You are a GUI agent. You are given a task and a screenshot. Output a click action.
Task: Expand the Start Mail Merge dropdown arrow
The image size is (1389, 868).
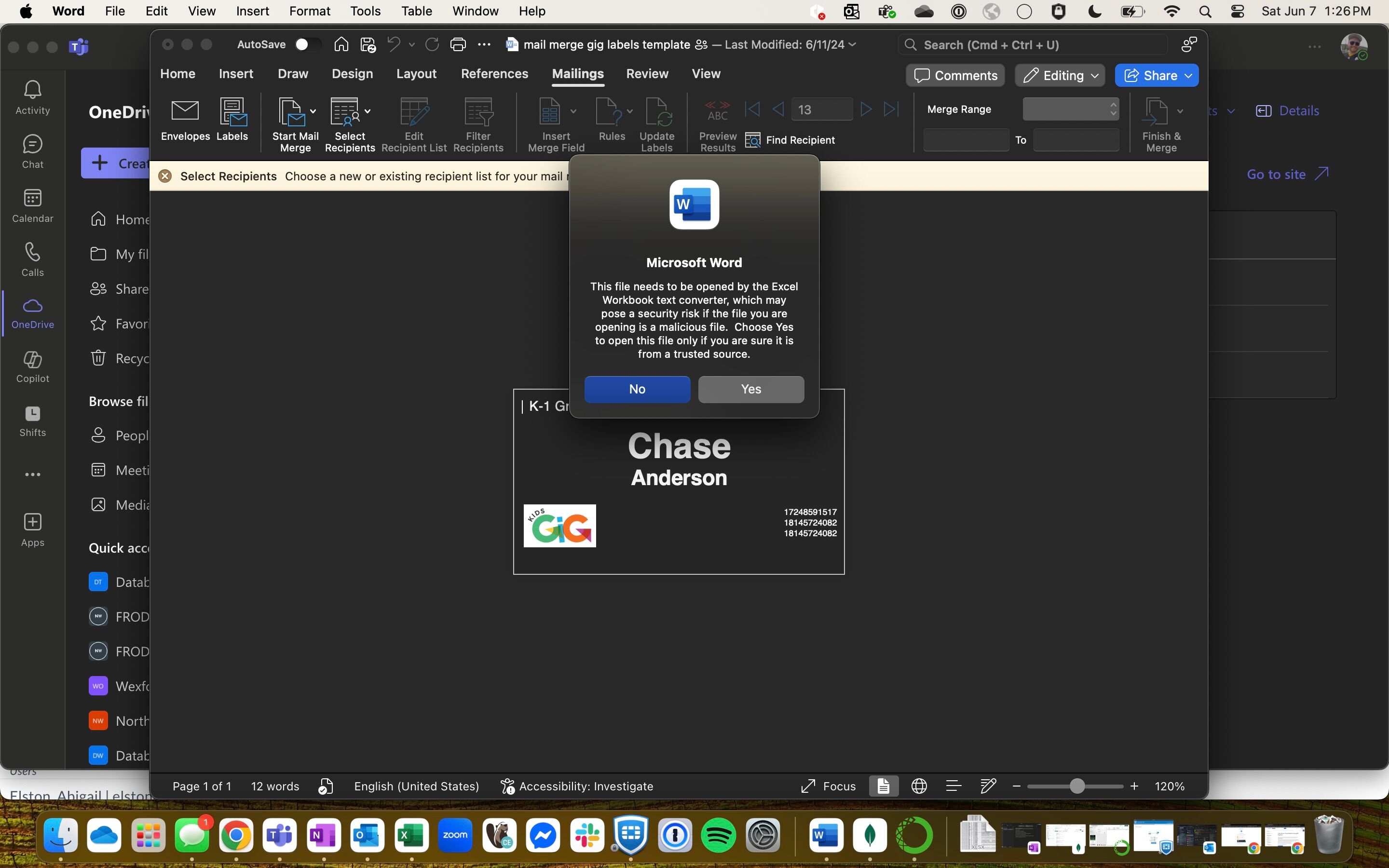tap(313, 111)
